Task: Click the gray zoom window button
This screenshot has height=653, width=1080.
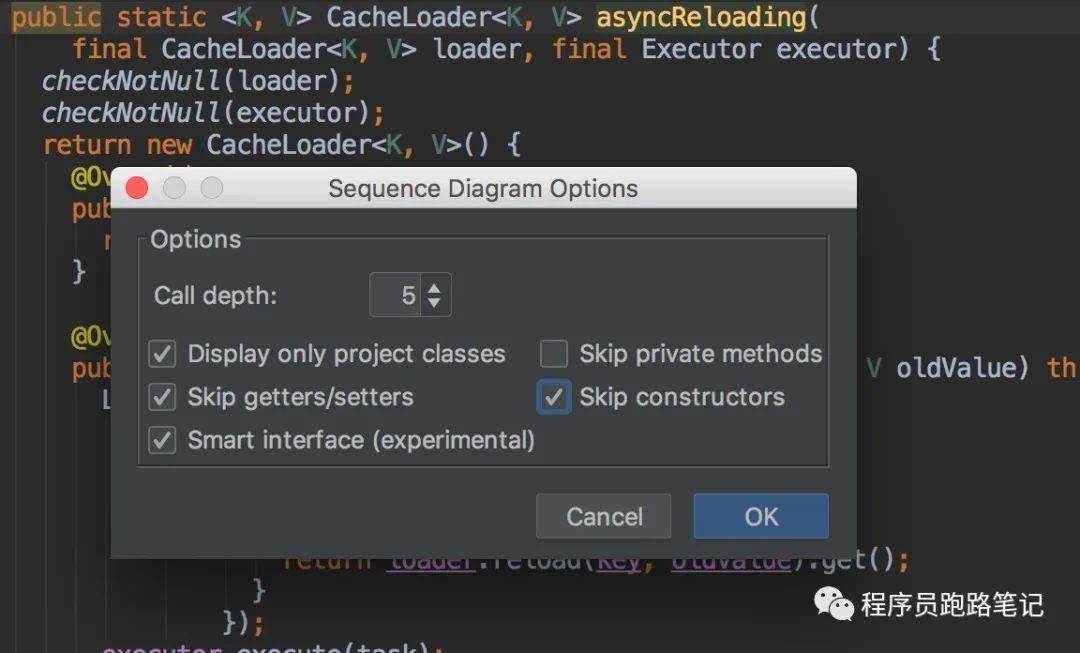Action: (x=211, y=188)
